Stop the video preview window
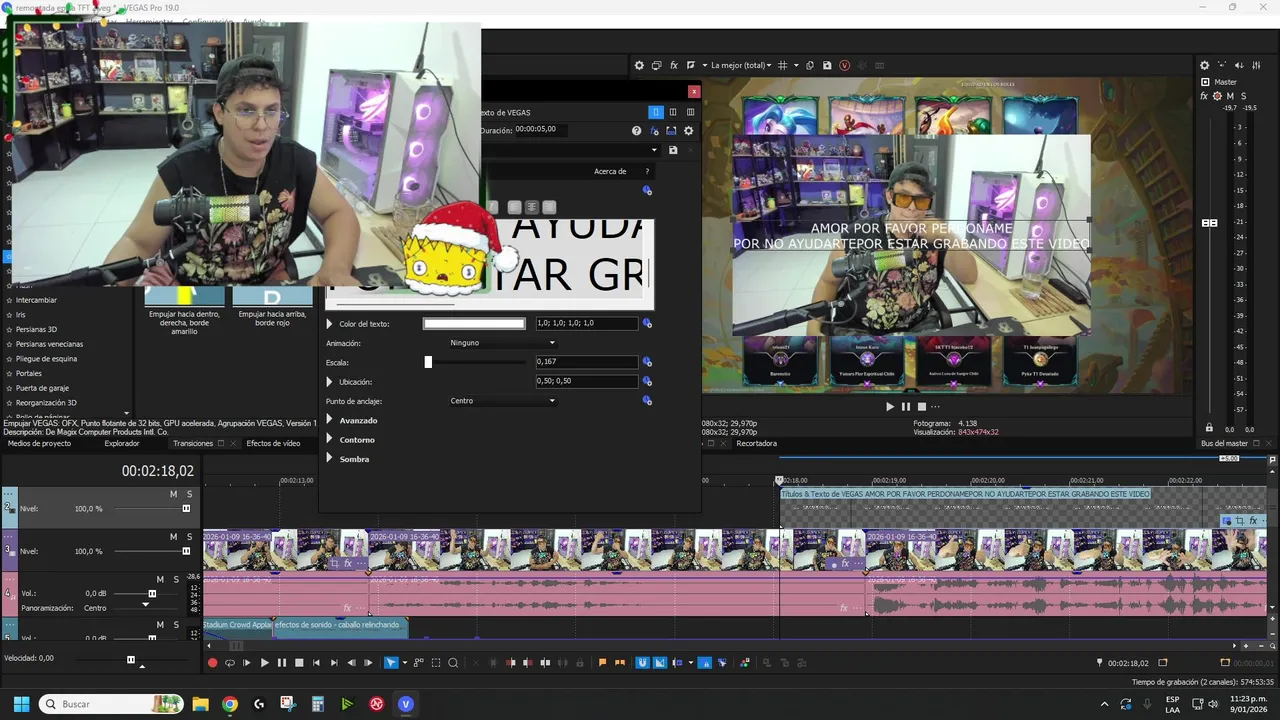The width and height of the screenshot is (1280, 720). (922, 407)
